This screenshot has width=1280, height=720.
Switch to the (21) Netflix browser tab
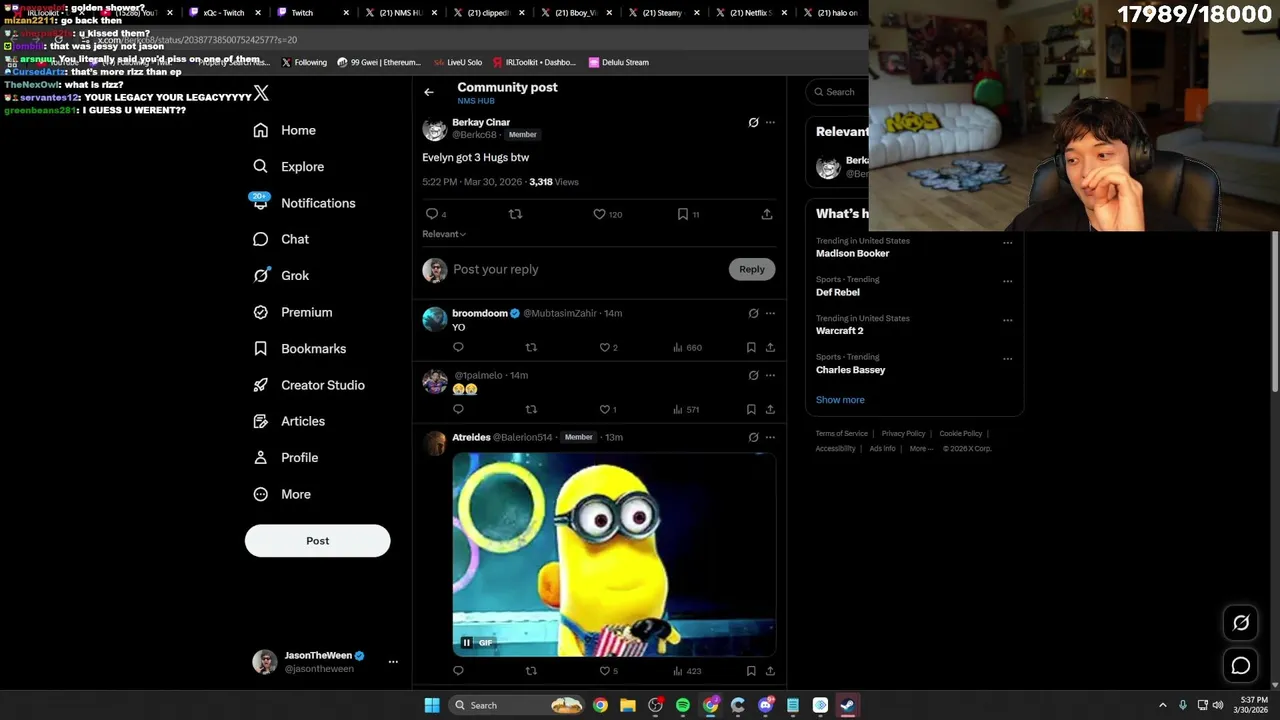(749, 13)
